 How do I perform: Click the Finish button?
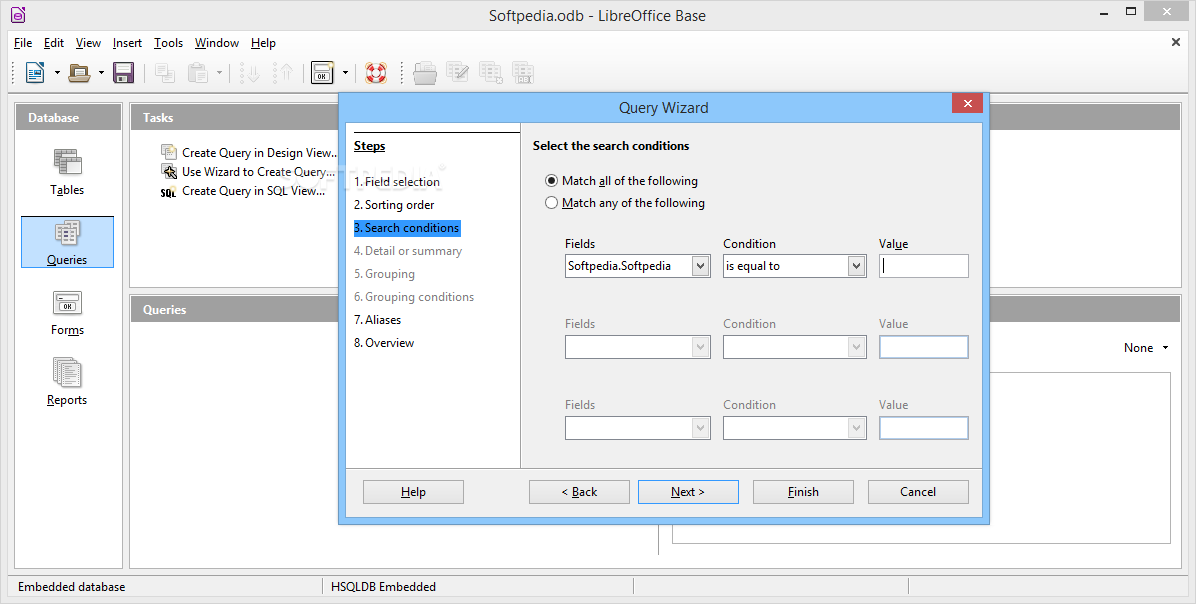pos(803,492)
